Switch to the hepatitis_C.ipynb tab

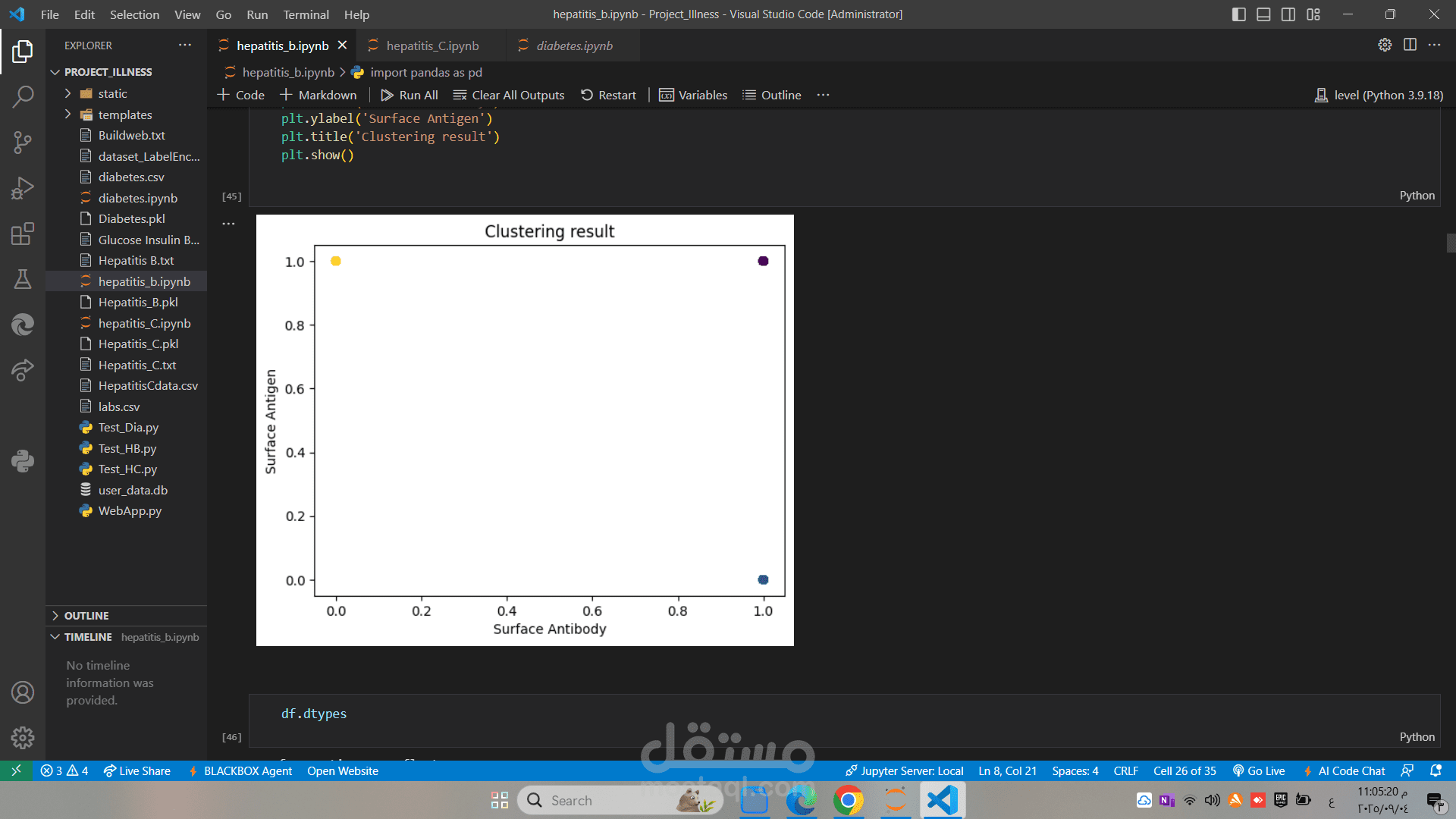(432, 45)
